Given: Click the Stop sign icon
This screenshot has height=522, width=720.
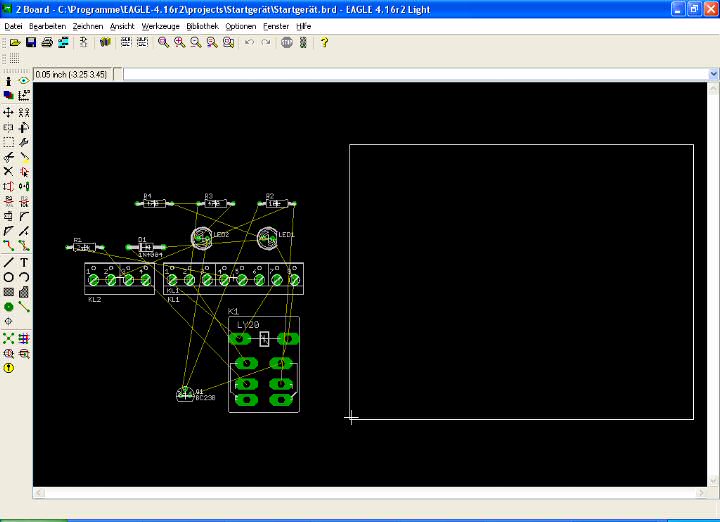Looking at the screenshot, I should point(287,43).
